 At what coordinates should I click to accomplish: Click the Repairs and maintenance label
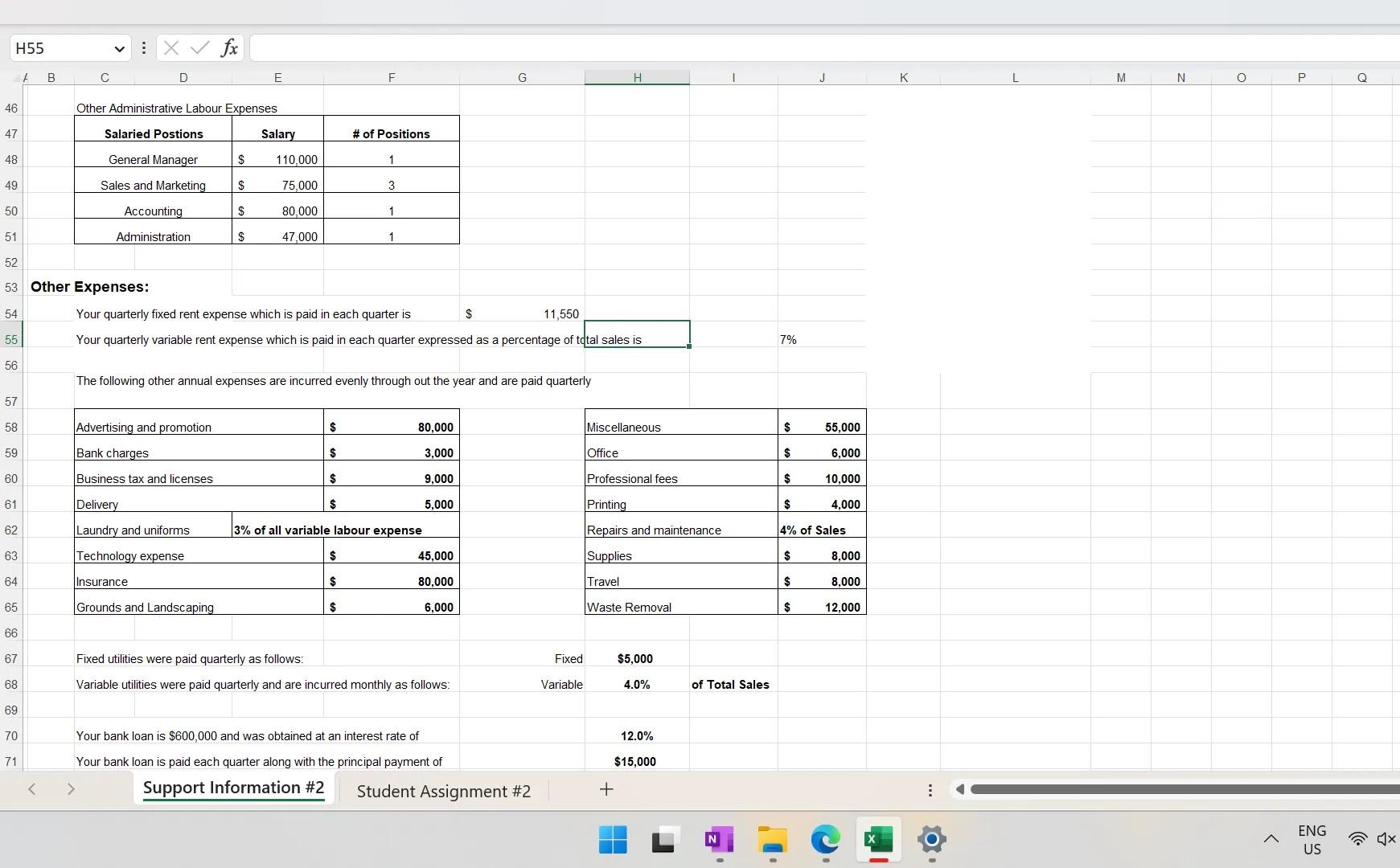coord(654,530)
